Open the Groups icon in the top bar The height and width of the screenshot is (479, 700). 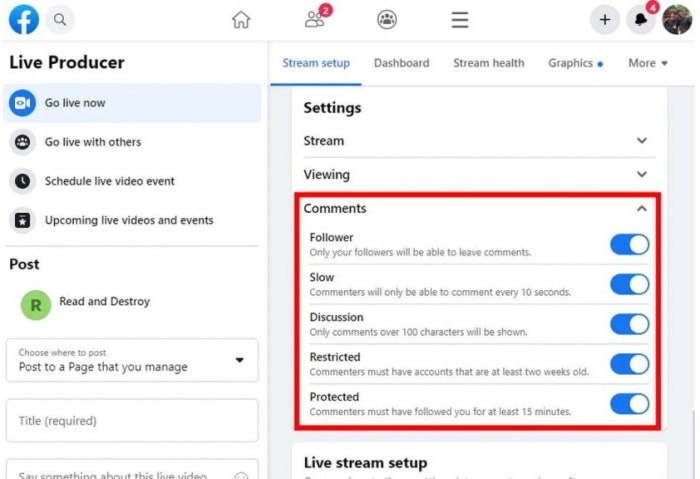pos(387,20)
